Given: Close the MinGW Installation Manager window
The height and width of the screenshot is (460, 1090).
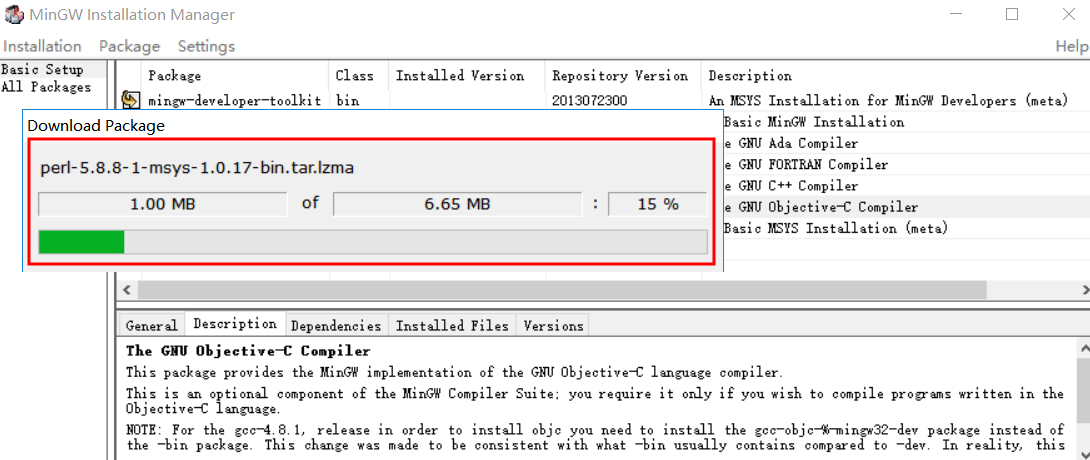Looking at the screenshot, I should pyautogui.click(x=1068, y=14).
